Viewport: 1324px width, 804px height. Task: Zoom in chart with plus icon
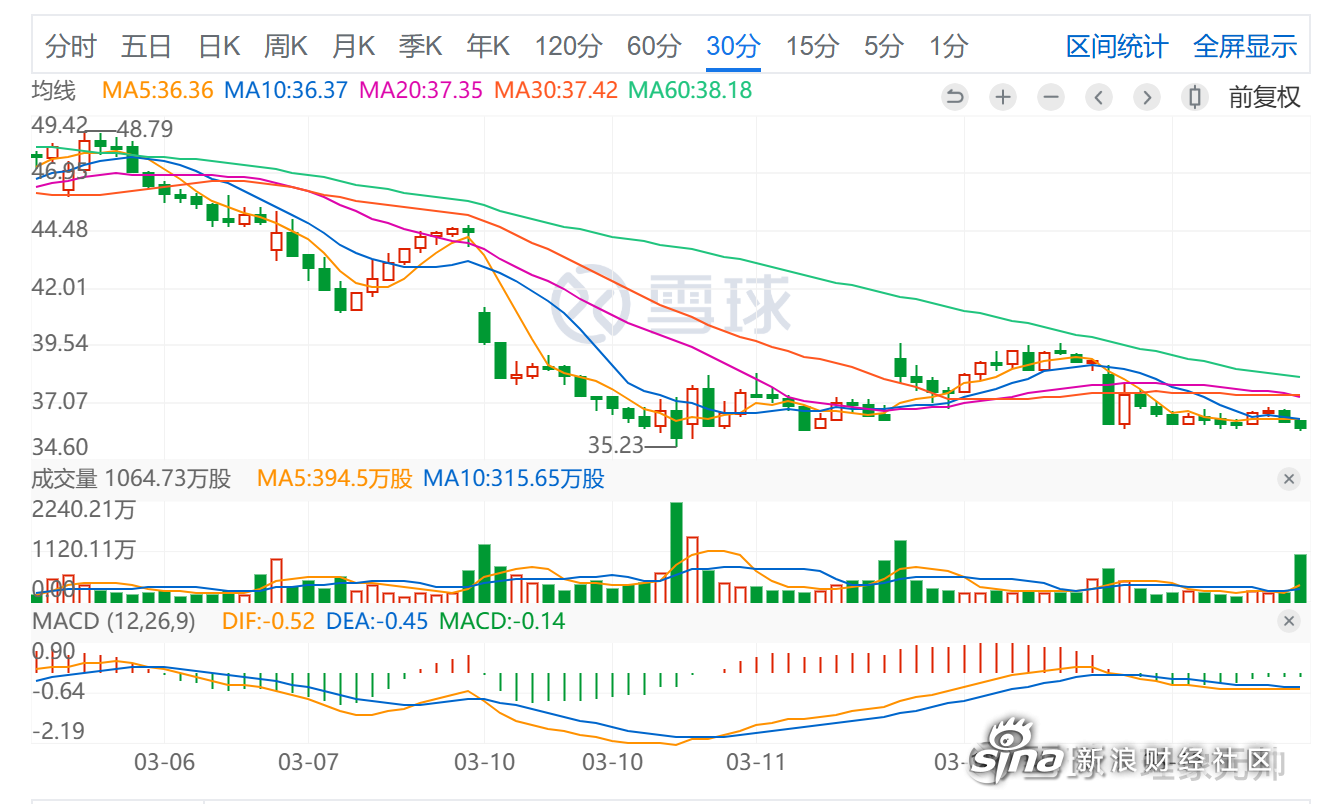tap(1003, 97)
